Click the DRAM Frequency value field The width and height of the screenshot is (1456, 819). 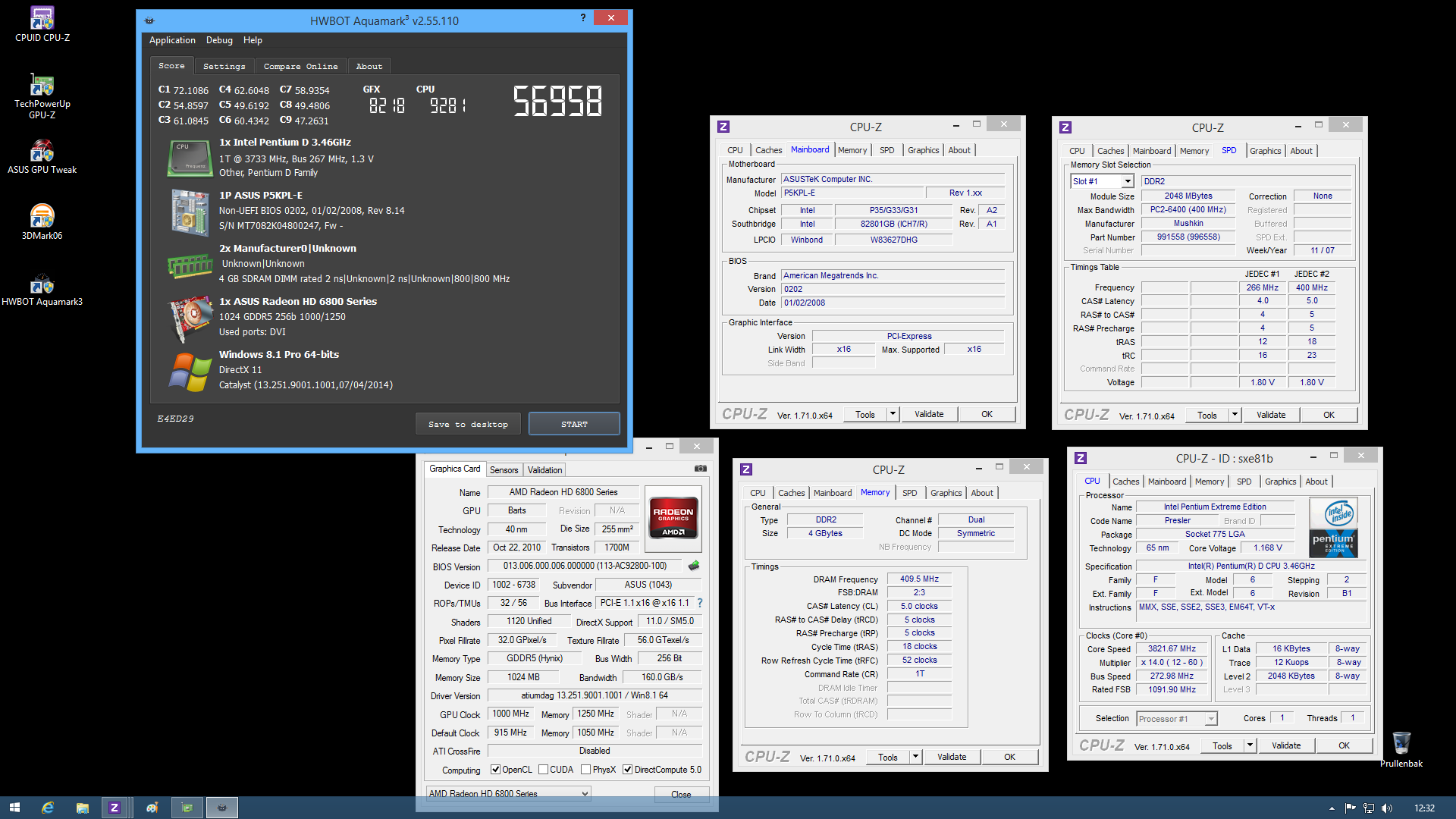tap(919, 579)
